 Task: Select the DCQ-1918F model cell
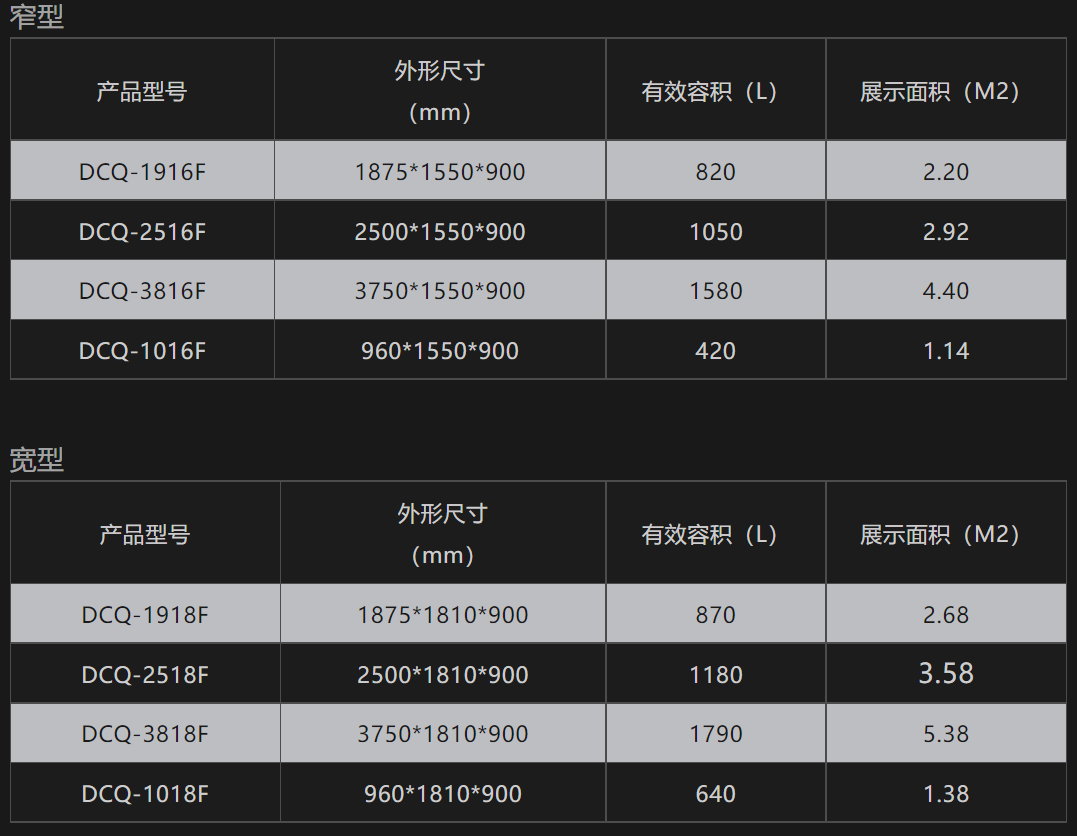click(x=145, y=615)
